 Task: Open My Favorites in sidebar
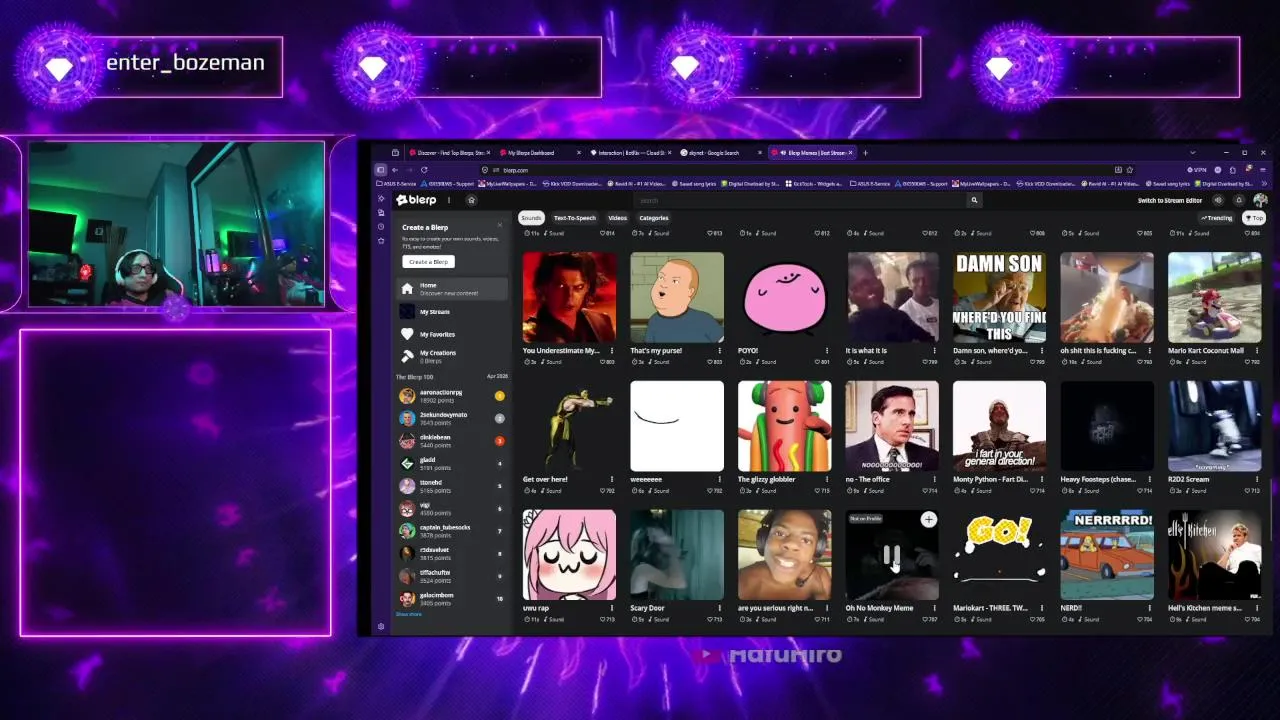452,334
